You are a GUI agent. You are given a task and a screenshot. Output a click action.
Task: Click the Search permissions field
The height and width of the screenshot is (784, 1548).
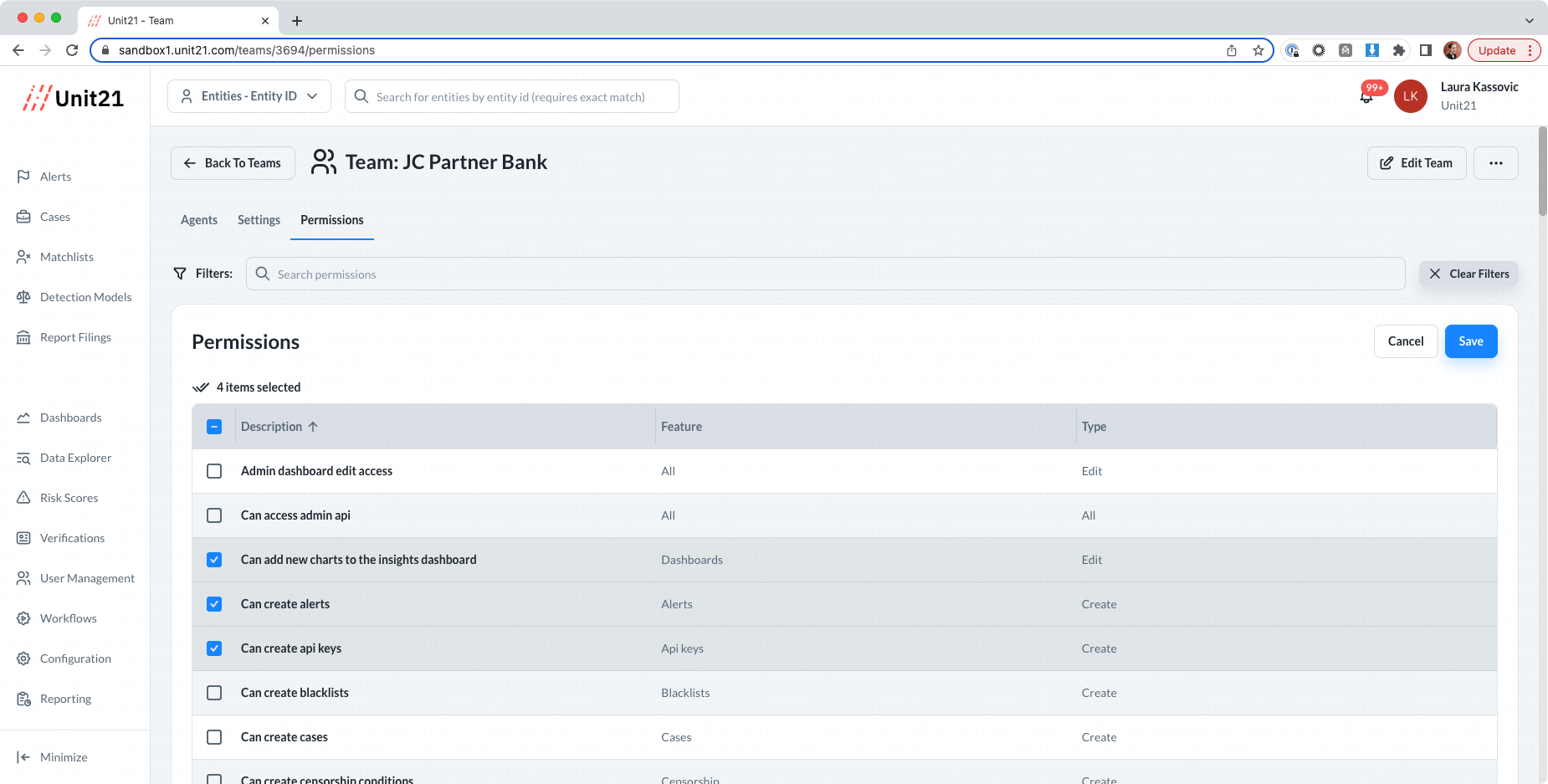825,274
